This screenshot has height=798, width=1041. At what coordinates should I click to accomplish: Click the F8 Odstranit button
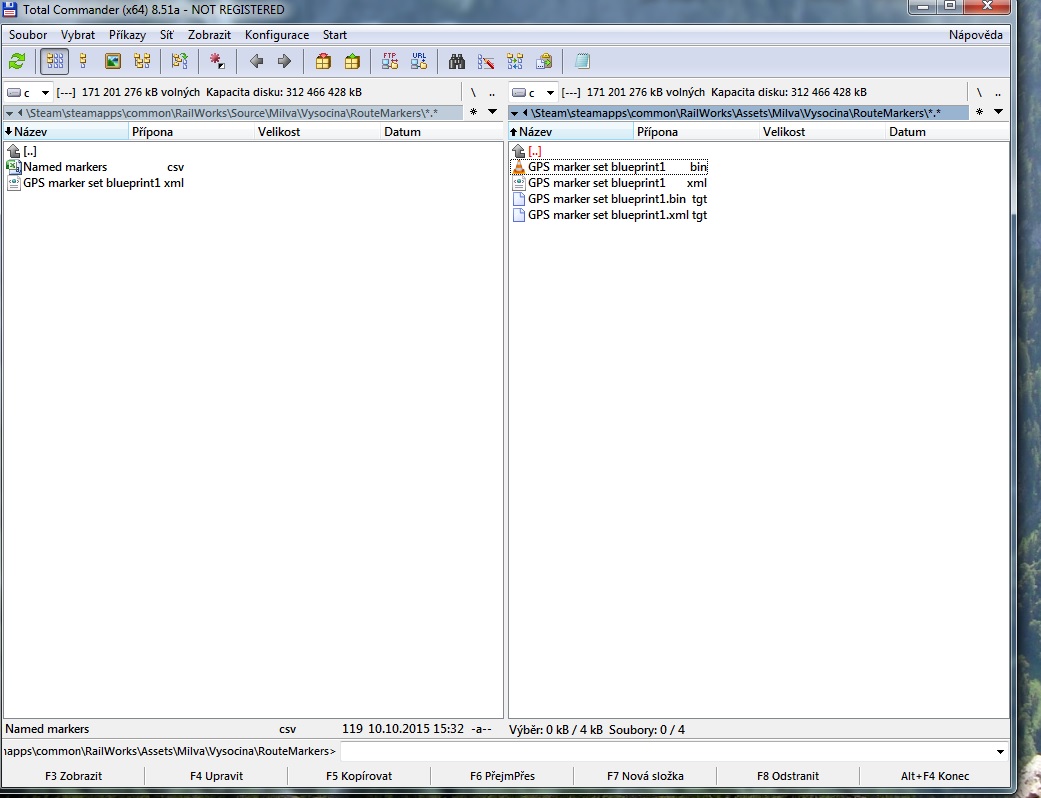[x=788, y=776]
